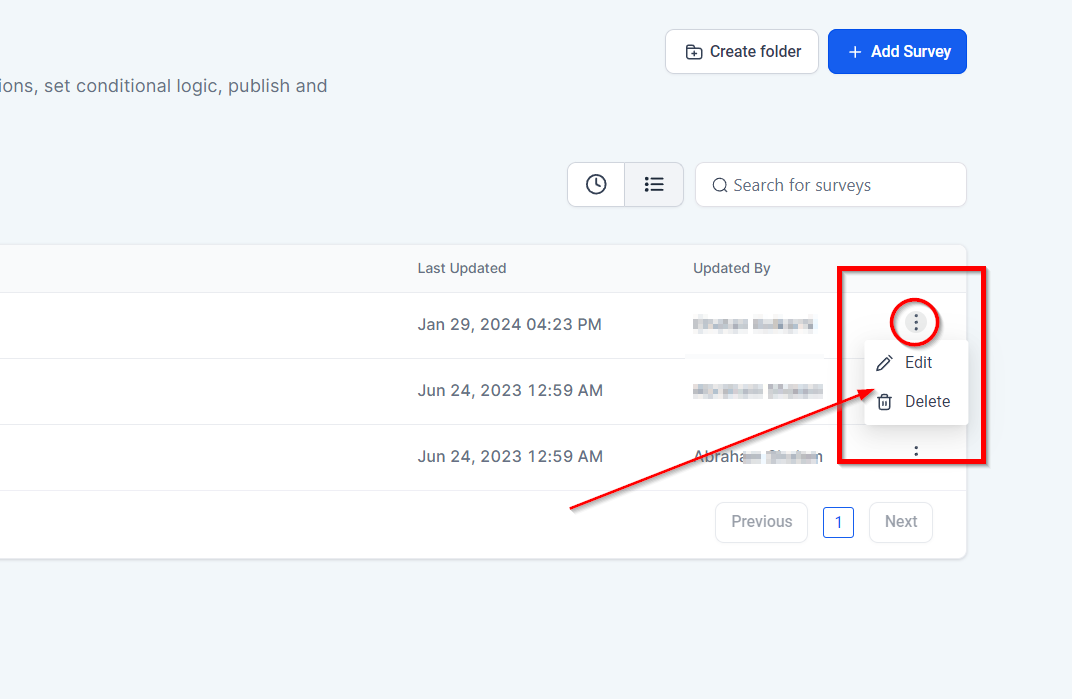Screen dimensions: 1072x699
Task: Click the trash can icon beside Delete
Action: [884, 402]
